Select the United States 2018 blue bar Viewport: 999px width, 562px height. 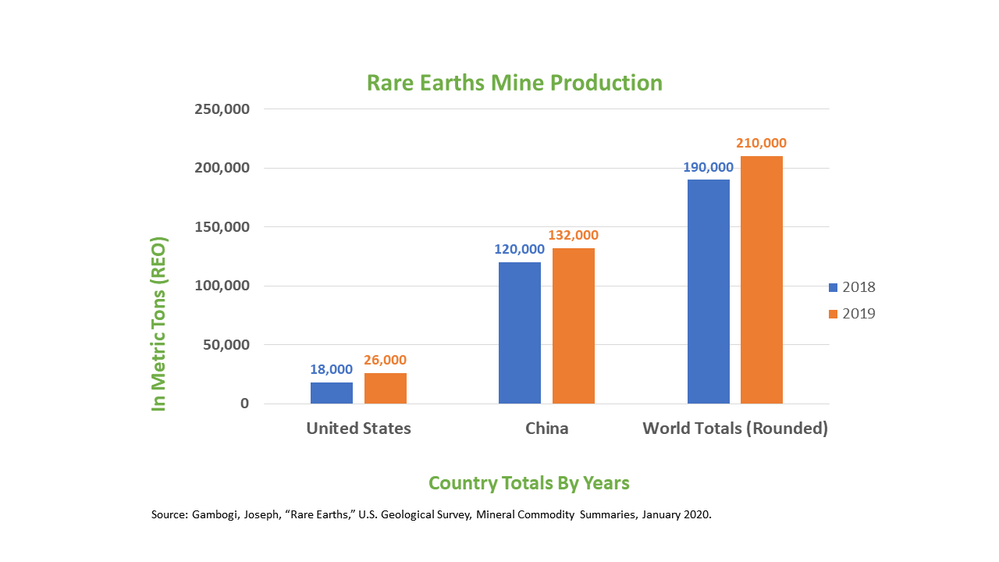331,393
